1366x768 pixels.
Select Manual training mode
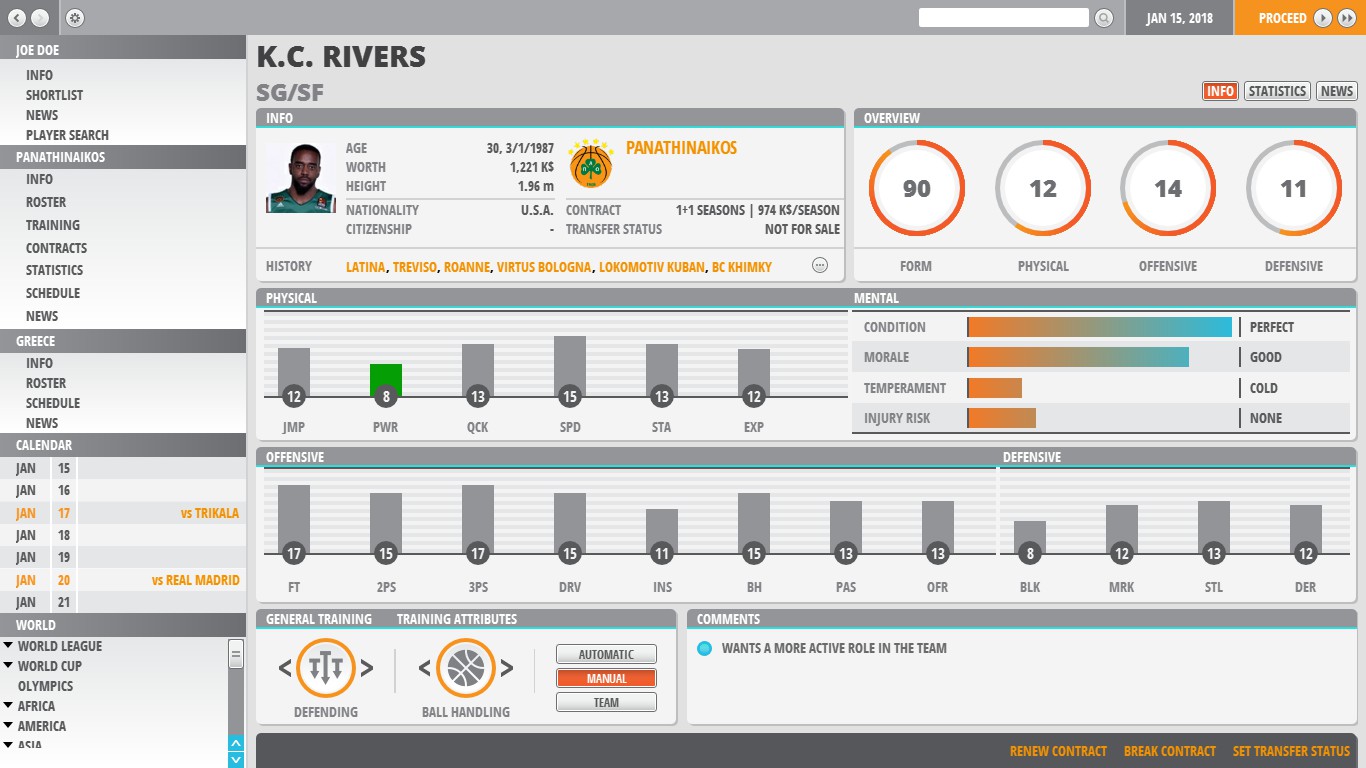606,679
